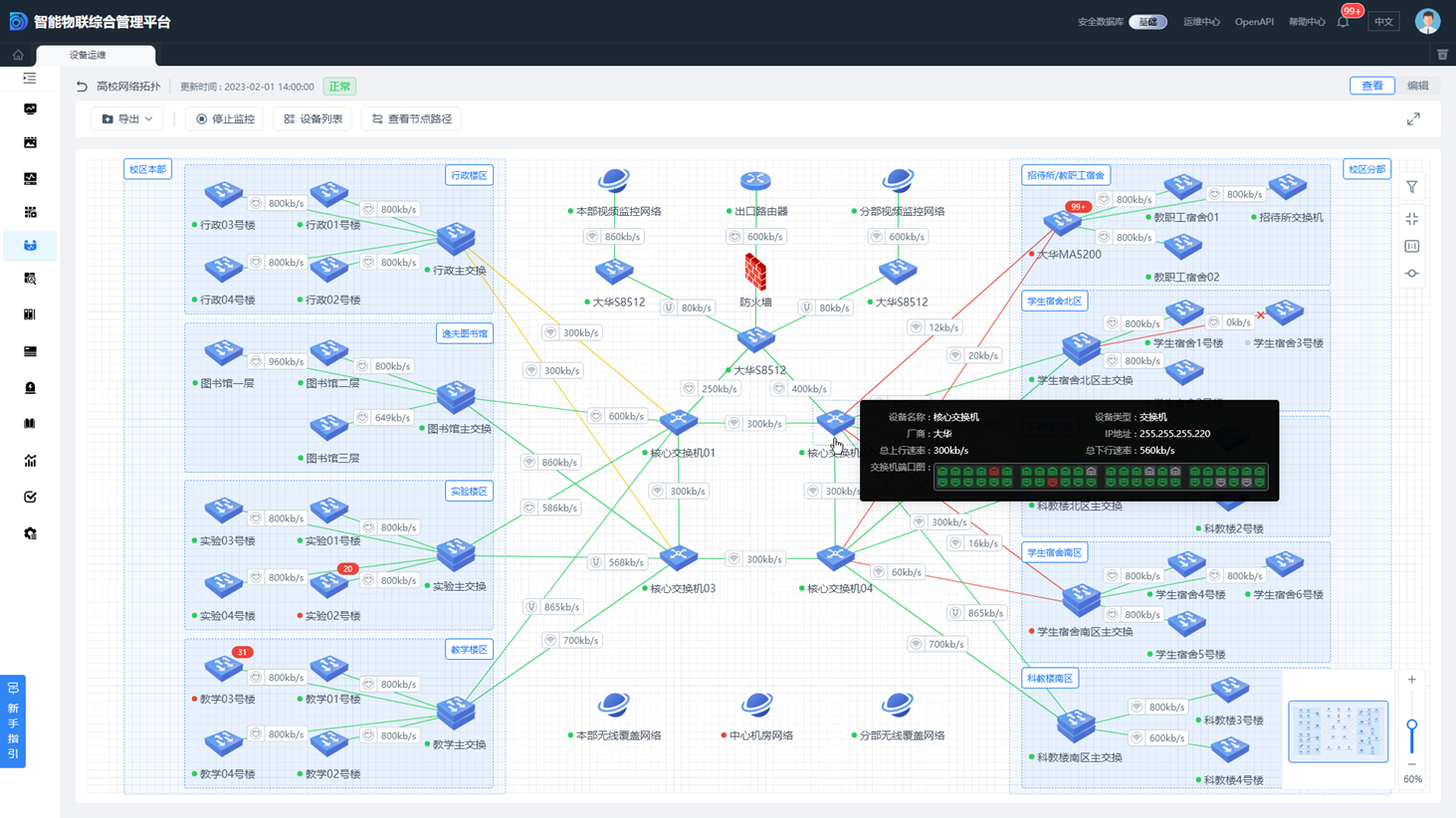Click the back arrow beside 高校网络拓扑
Screen dimensions: 1456x818
click(82, 87)
